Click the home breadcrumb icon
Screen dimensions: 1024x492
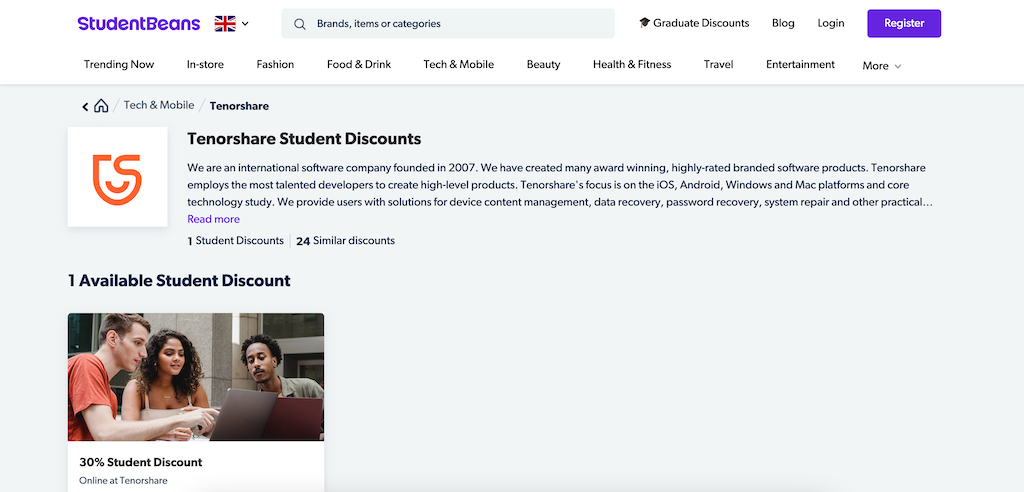(x=101, y=106)
